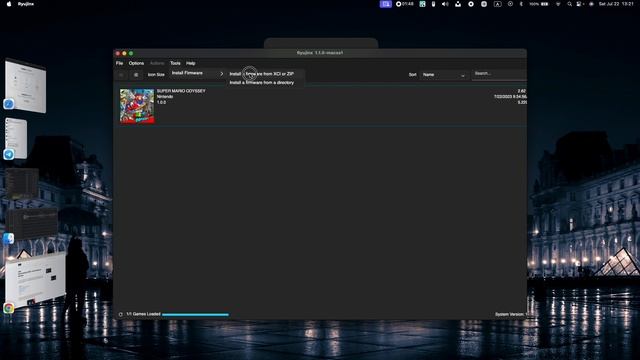Click the Chrome app icon in Stage Manager
This screenshot has width=640, height=360.
click(9, 308)
